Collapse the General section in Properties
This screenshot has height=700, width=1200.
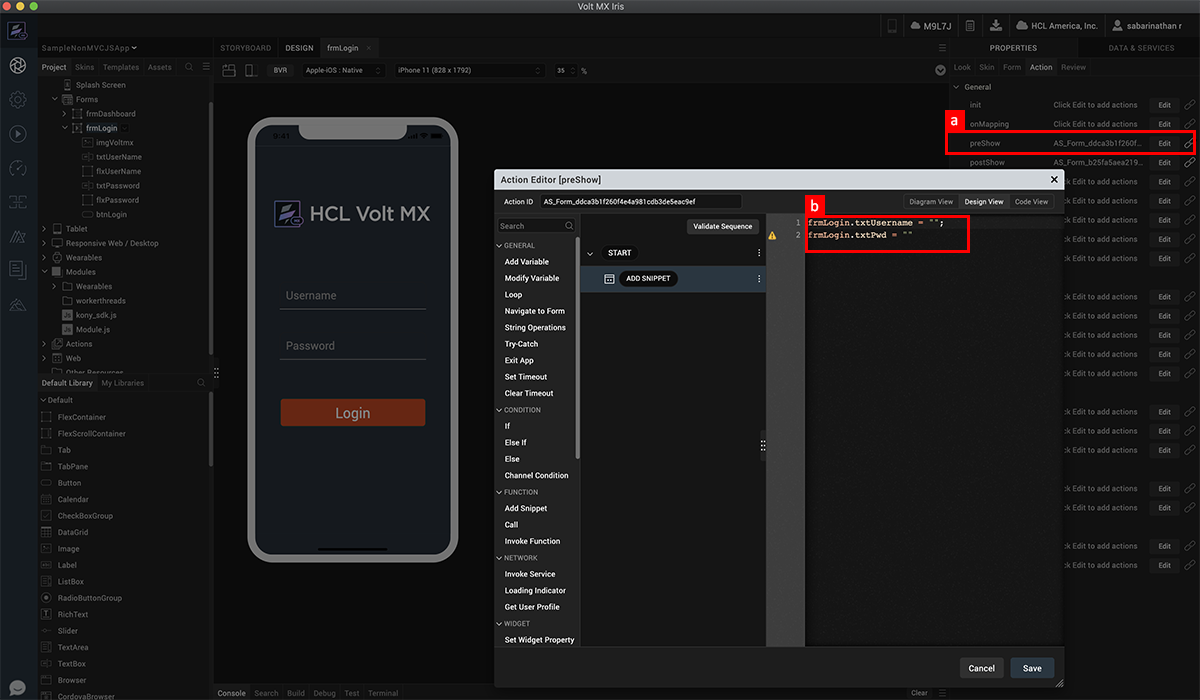[956, 87]
